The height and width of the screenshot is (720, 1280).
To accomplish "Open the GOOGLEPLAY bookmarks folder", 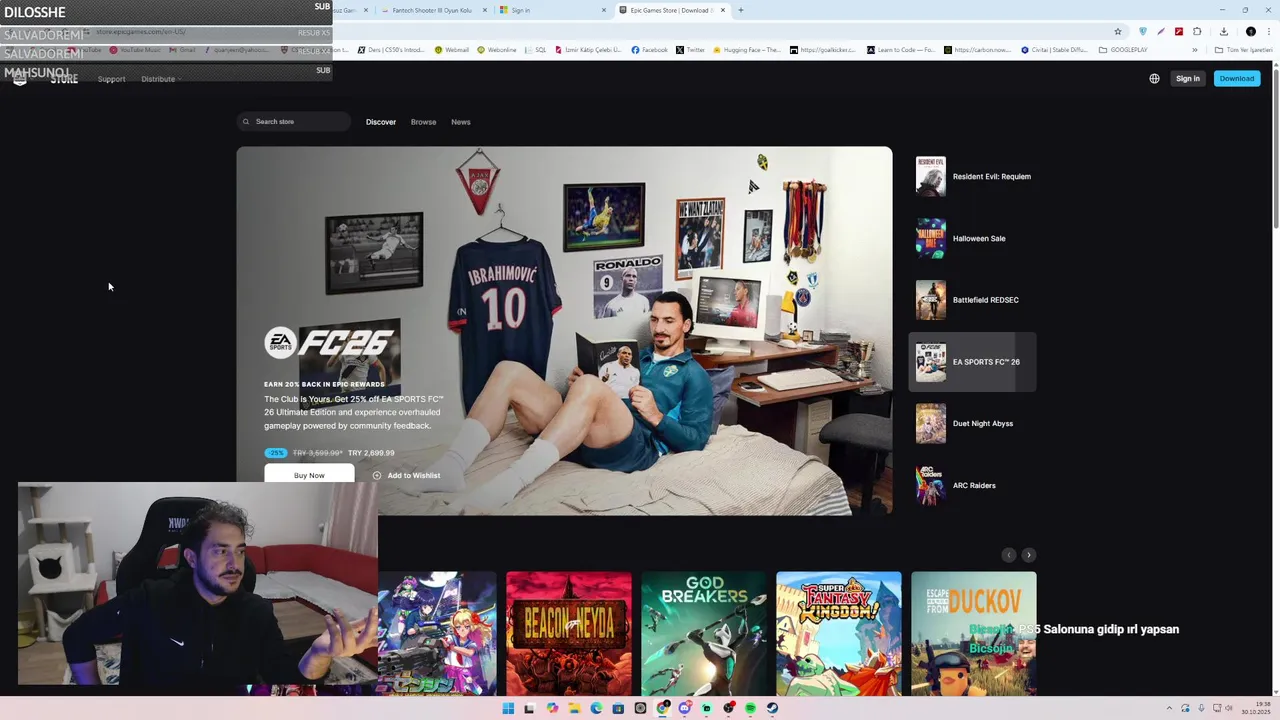I will click(1123, 50).
